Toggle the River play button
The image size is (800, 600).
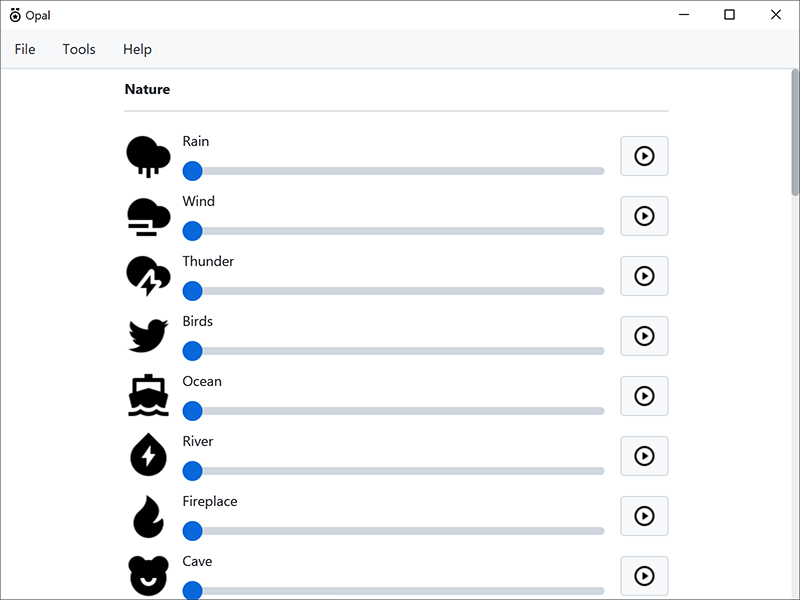point(644,456)
